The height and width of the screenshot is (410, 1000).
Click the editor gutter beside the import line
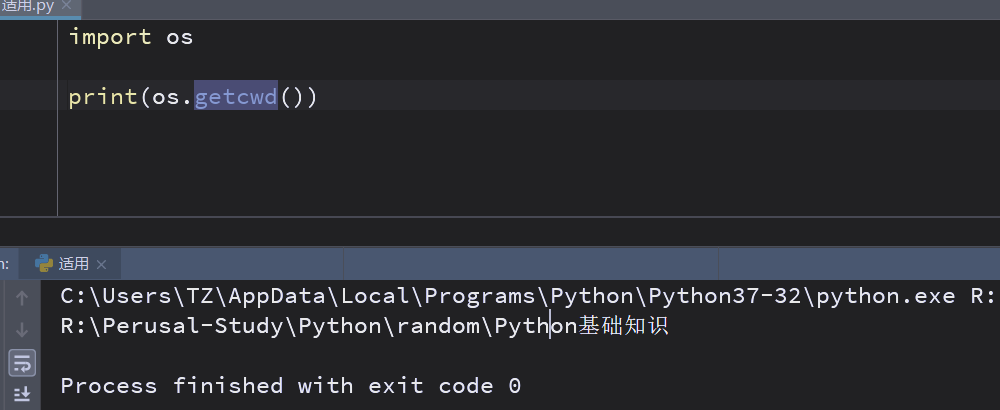click(28, 38)
